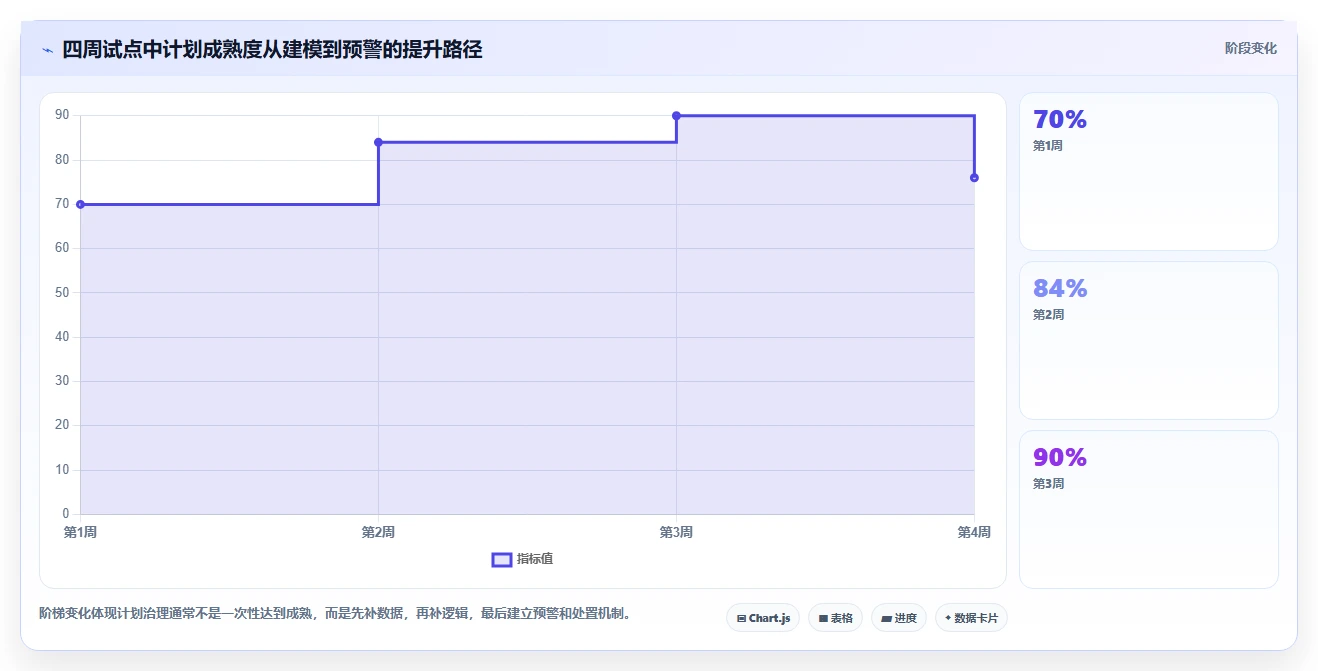Toggle the 指标值 legend item
1318x671 pixels.
click(x=523, y=559)
